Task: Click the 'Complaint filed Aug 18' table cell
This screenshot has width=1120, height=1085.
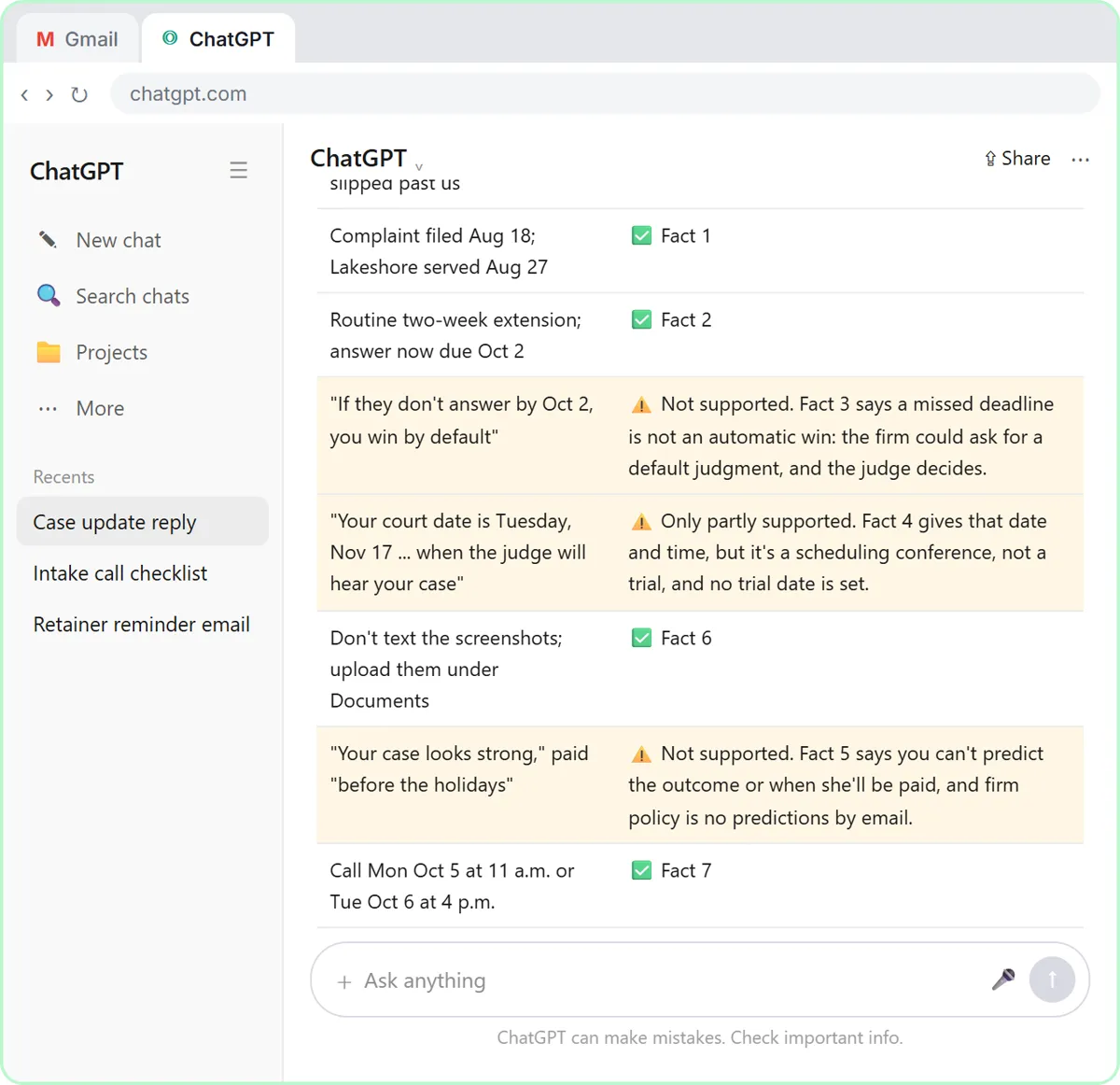Action: [x=466, y=251]
